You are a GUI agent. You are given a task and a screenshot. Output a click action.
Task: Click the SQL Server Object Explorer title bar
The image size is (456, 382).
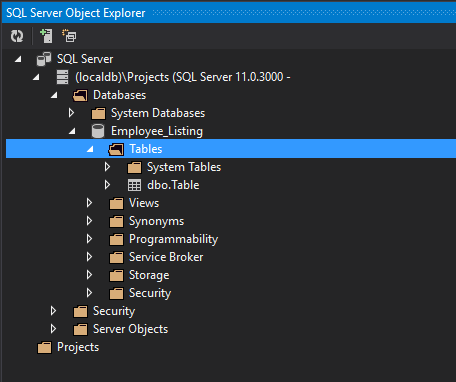[x=229, y=13]
